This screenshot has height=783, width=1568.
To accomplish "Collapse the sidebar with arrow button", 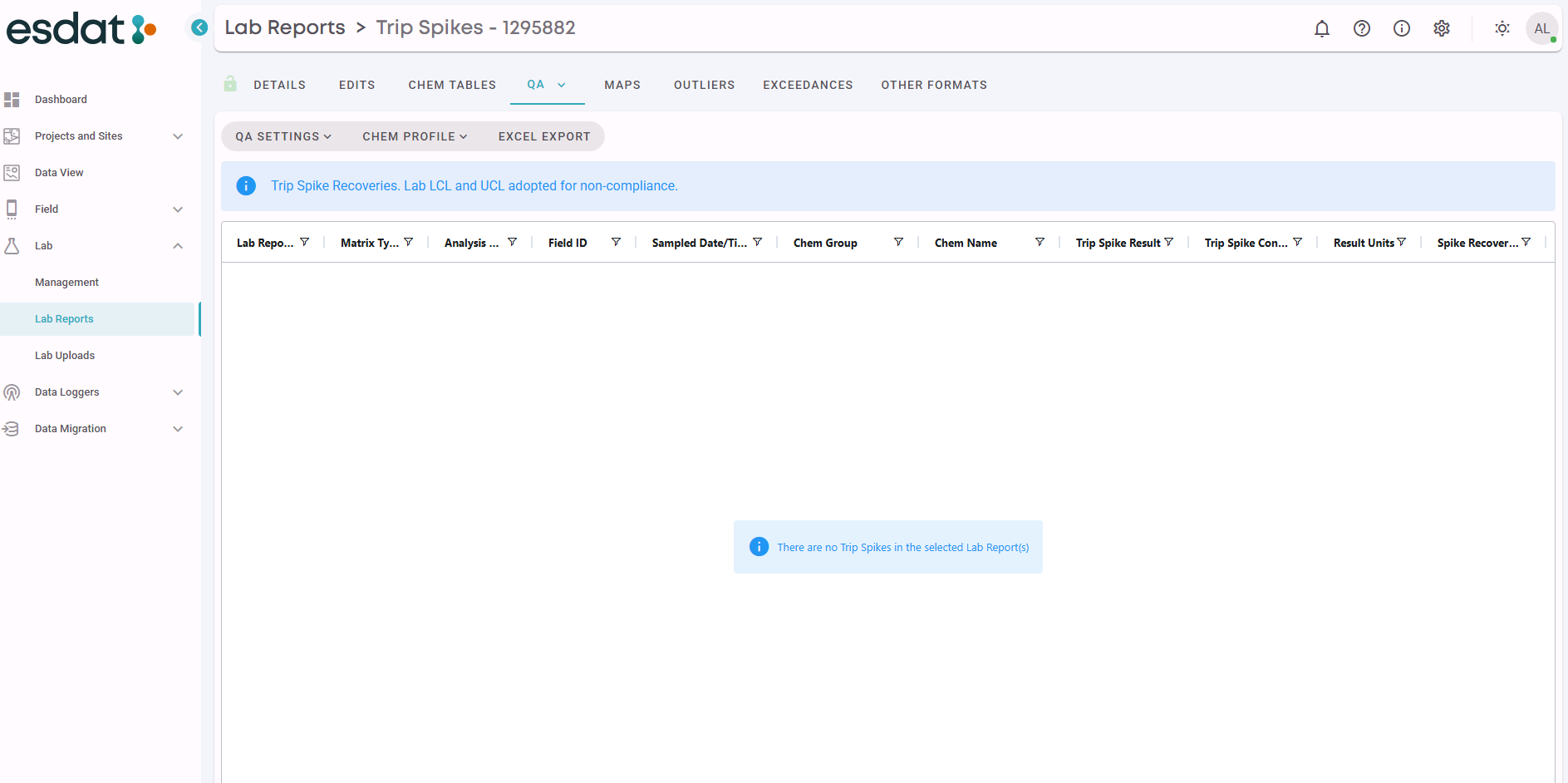I will click(x=199, y=27).
